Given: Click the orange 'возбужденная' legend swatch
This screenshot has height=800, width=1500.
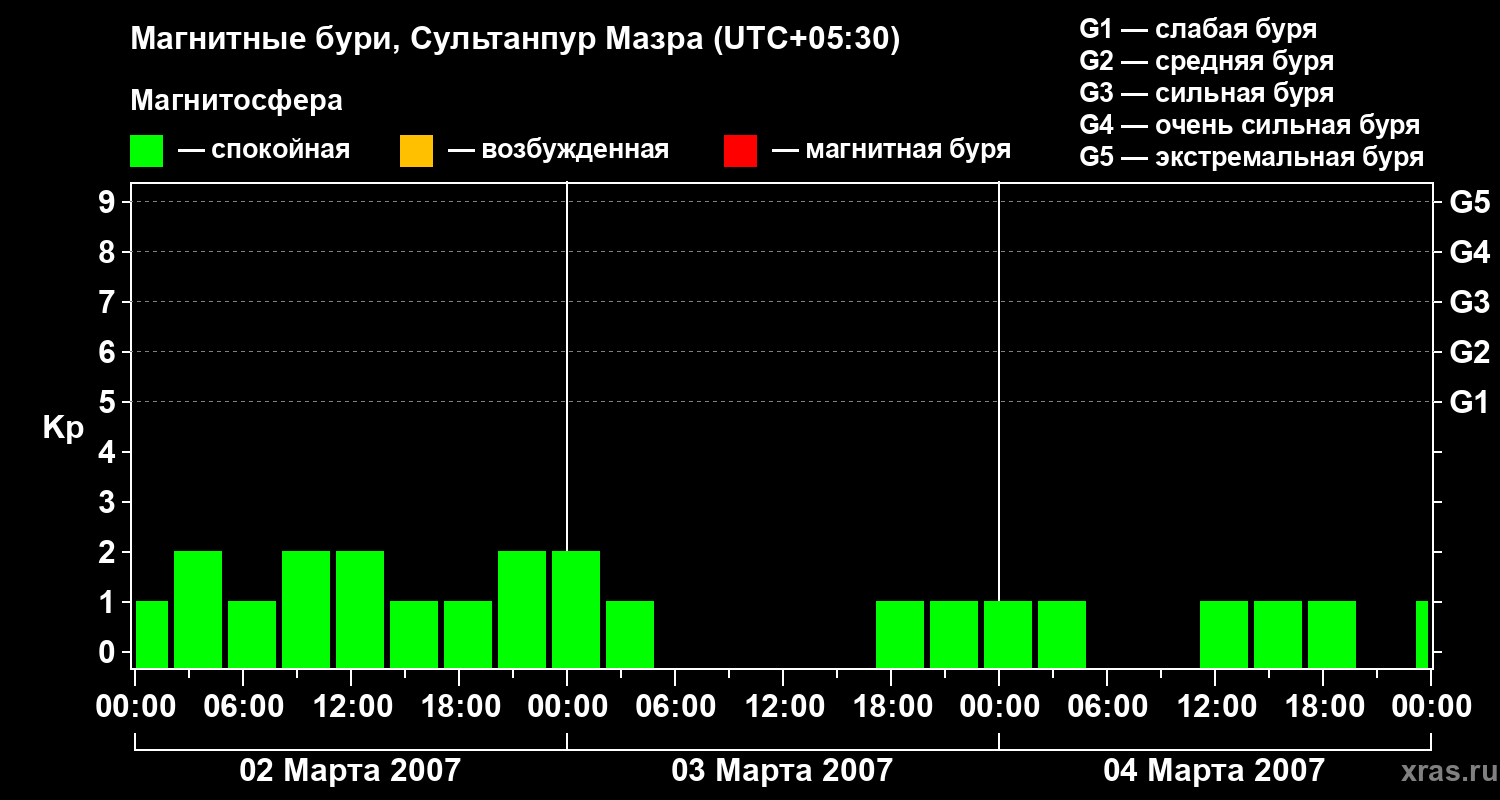Looking at the screenshot, I should (416, 151).
